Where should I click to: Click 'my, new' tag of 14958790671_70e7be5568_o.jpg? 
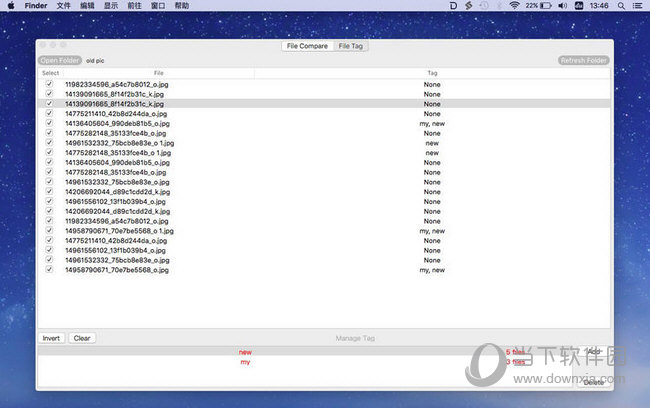click(432, 270)
